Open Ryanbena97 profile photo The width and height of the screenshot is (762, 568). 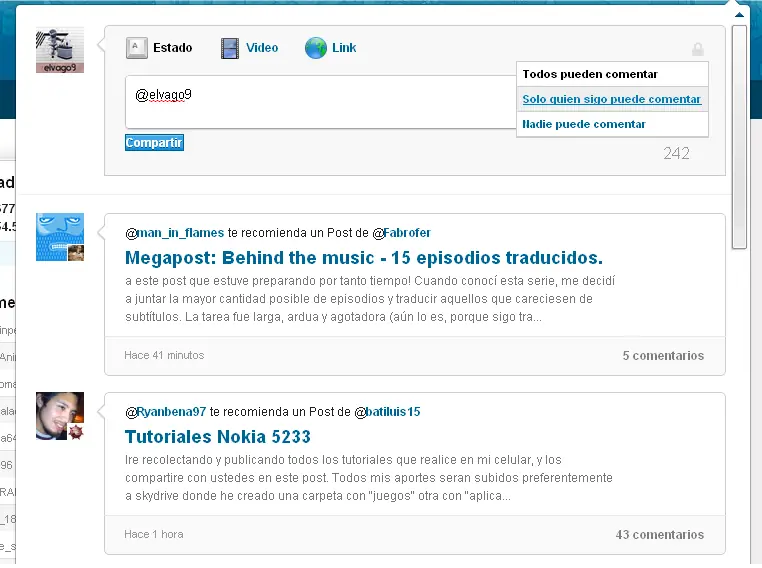[x=60, y=416]
